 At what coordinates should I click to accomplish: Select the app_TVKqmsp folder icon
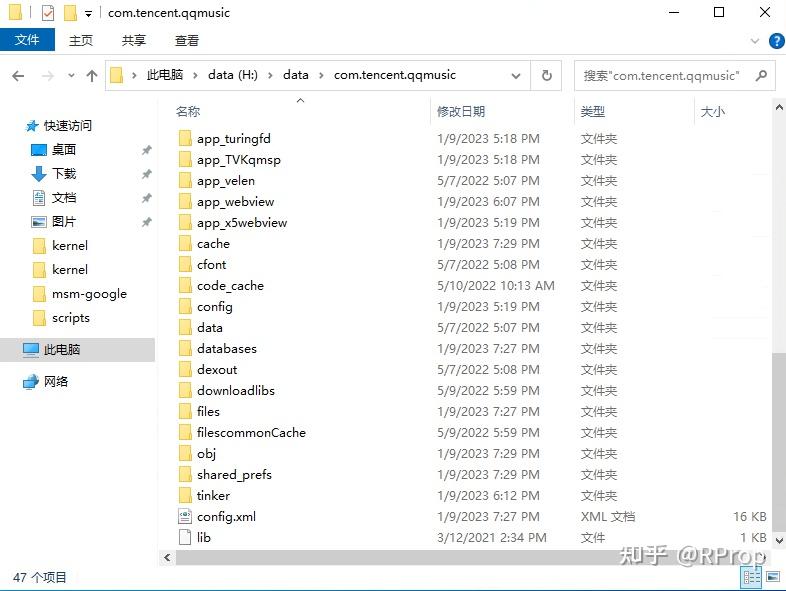[x=185, y=159]
